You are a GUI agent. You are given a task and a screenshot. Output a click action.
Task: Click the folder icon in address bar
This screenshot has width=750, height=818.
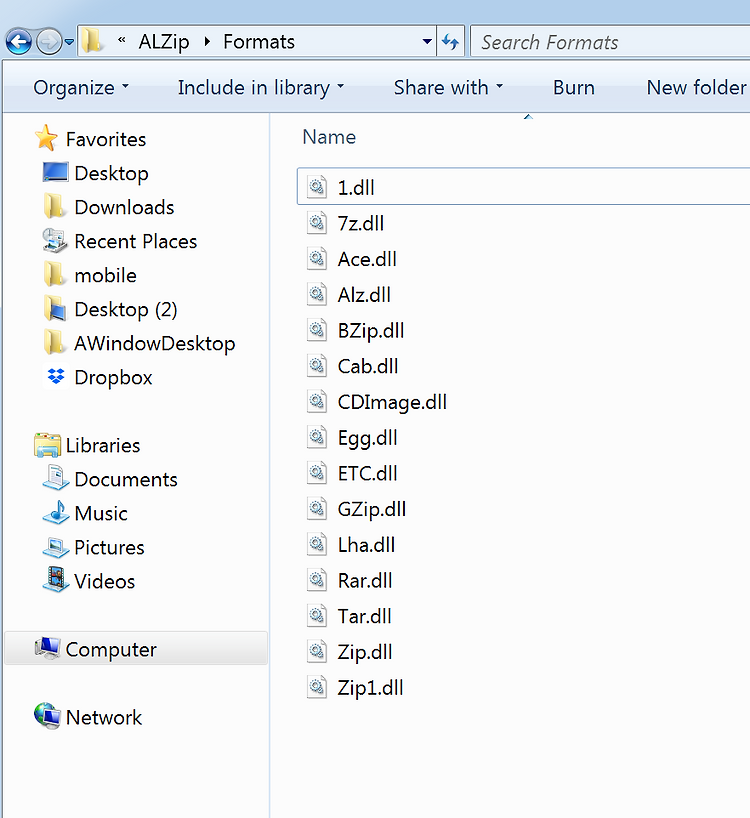(x=92, y=41)
